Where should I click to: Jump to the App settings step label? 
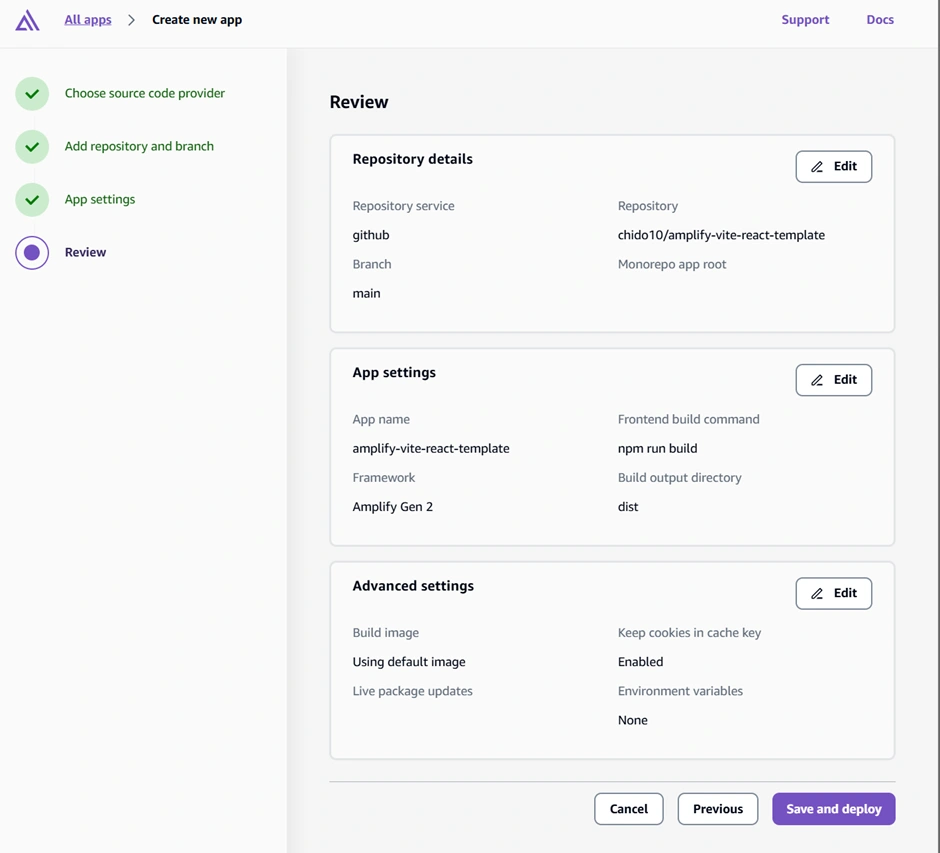[100, 199]
